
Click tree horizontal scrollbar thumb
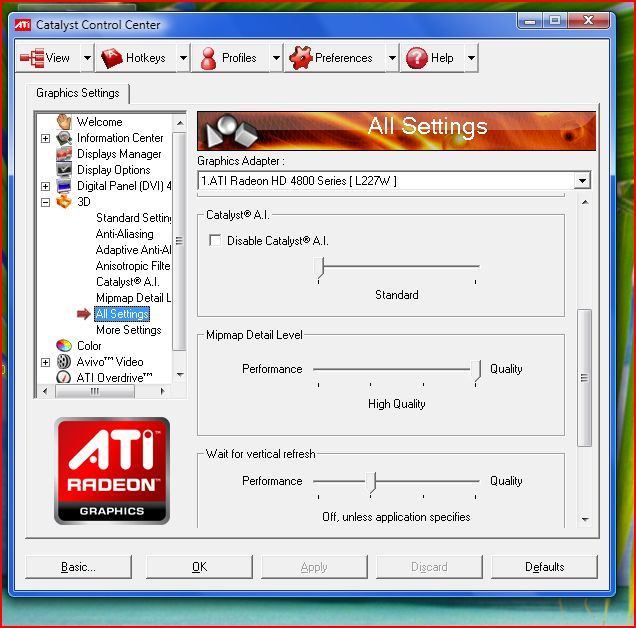[x=95, y=391]
